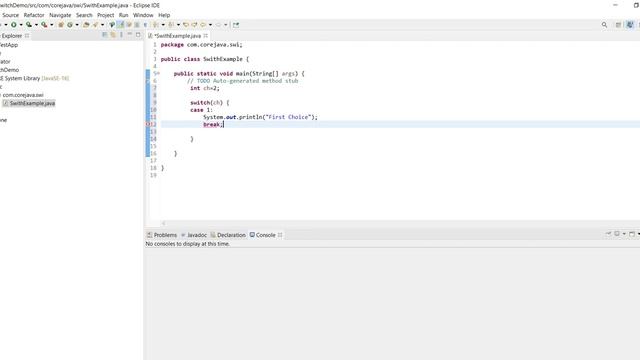Image resolution: width=640 pixels, height=360 pixels.
Task: Click Collapse All in Package Explorer
Action: (x=104, y=35)
